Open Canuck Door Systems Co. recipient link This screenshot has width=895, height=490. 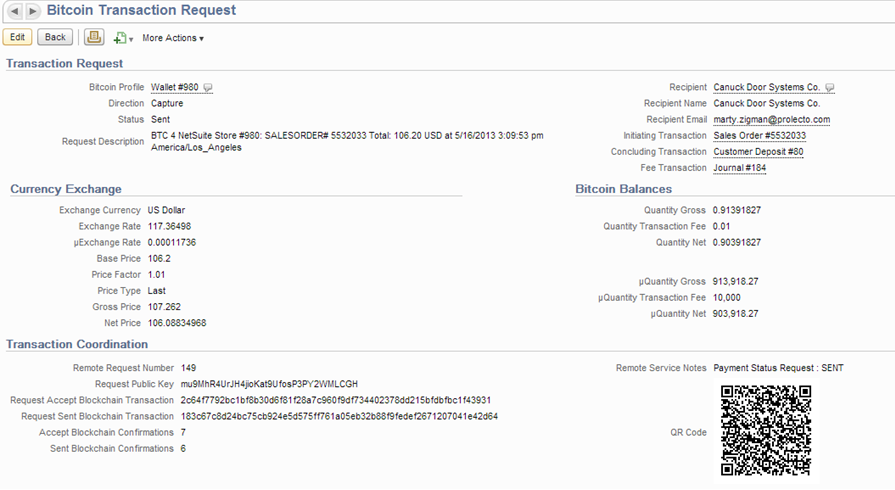pos(767,87)
